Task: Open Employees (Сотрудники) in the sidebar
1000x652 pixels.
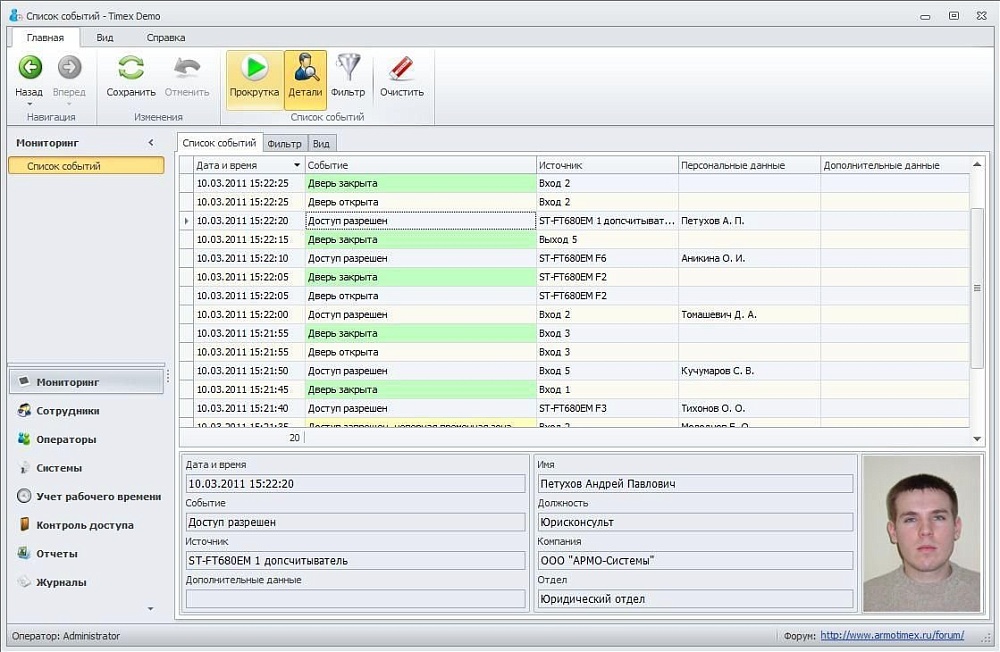Action: tap(67, 411)
